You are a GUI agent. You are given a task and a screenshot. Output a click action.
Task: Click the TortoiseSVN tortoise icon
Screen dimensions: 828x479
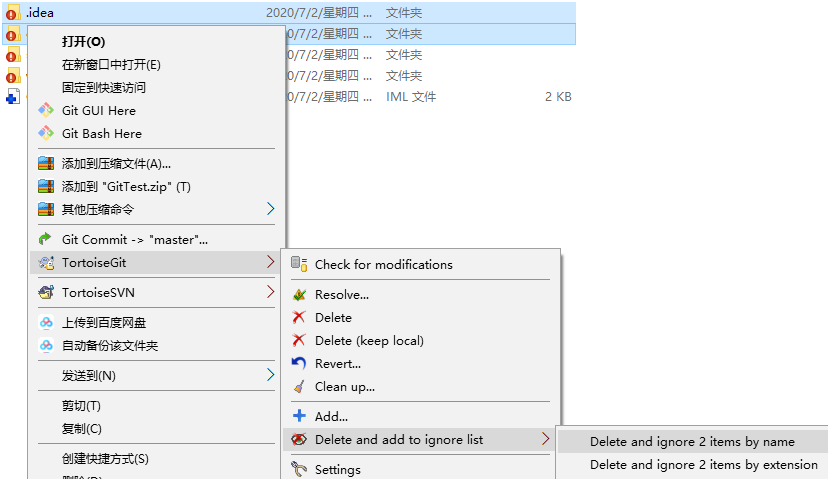pos(46,292)
